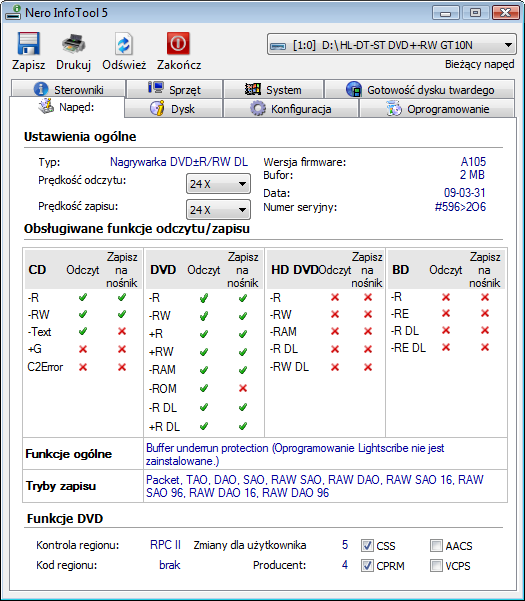Click the serial number #596>2O6
Screen dimensions: 525x601
460,207
